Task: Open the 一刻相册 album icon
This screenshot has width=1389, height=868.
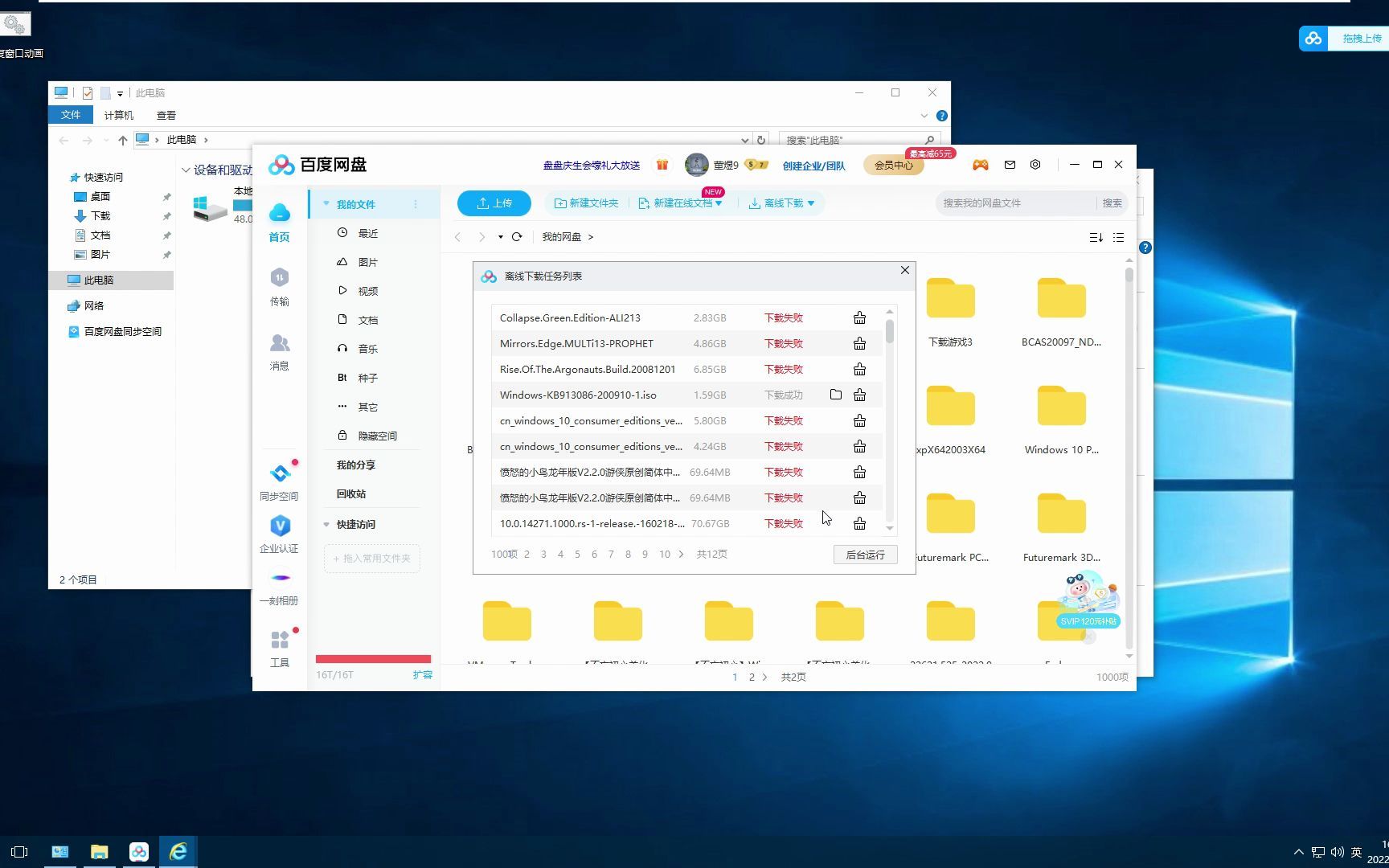Action: (x=280, y=578)
